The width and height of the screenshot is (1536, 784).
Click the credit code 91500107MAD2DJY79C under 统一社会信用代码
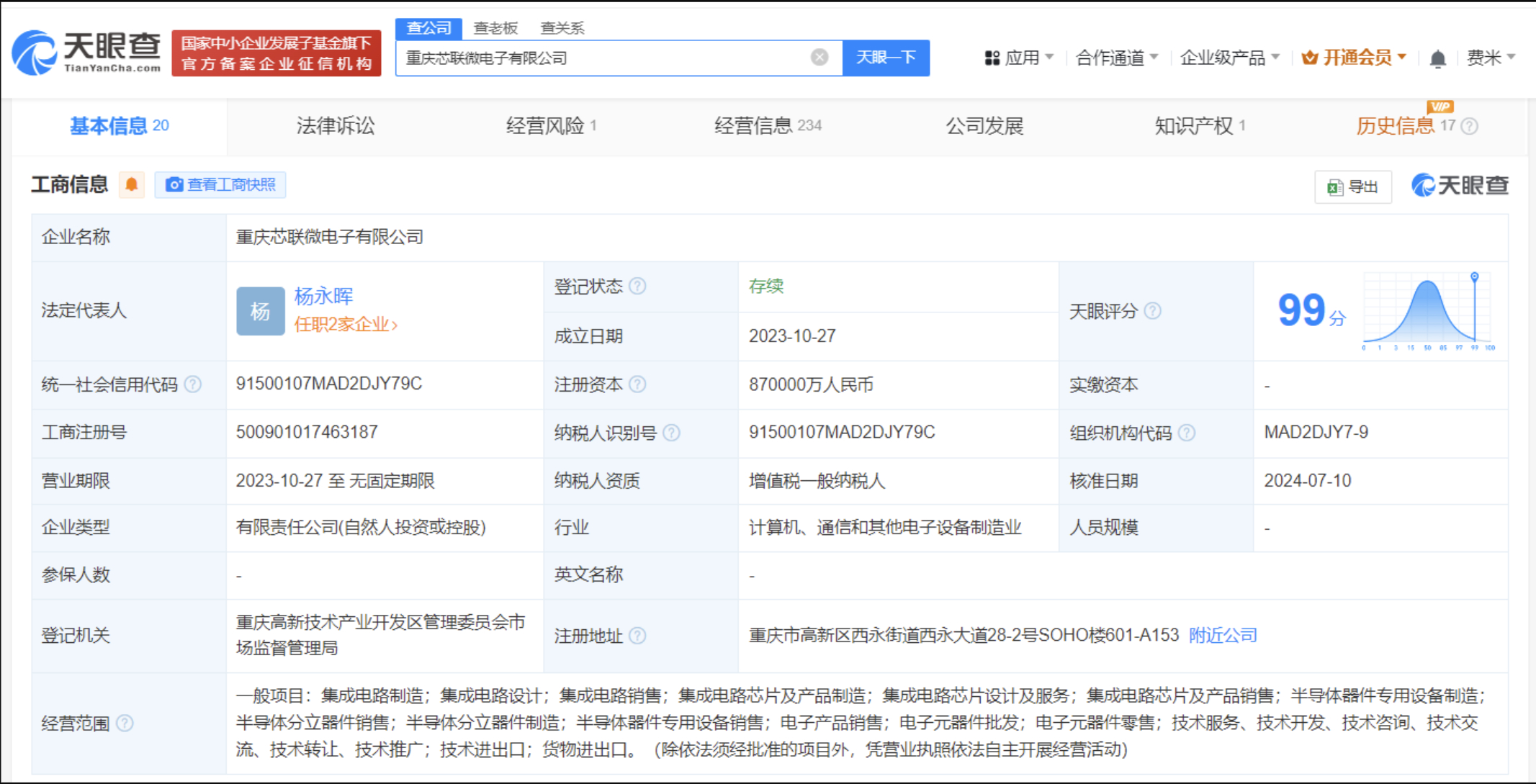tap(329, 384)
